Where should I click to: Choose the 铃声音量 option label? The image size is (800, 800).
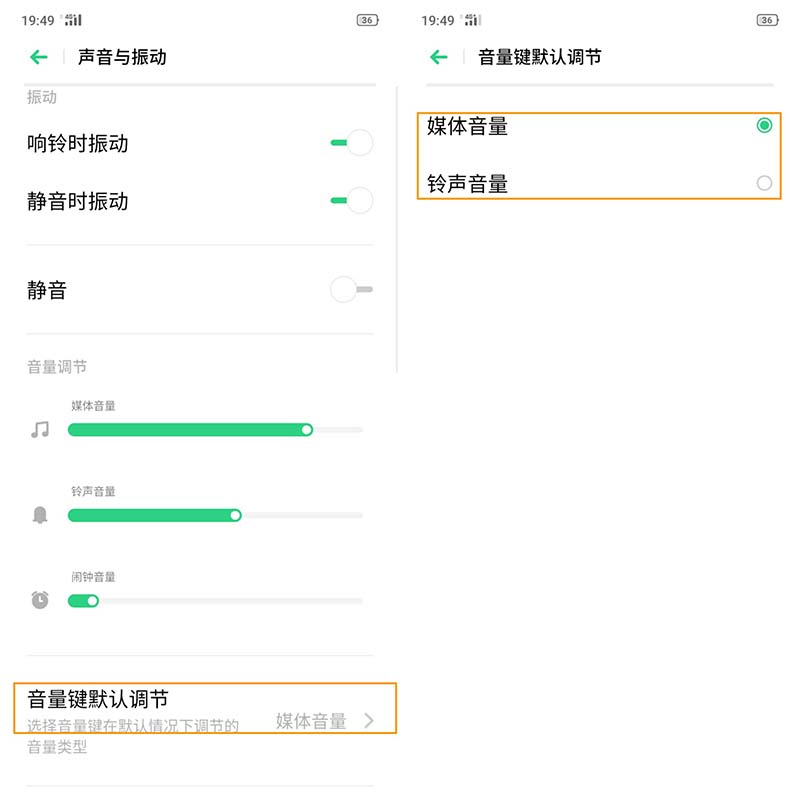[468, 184]
